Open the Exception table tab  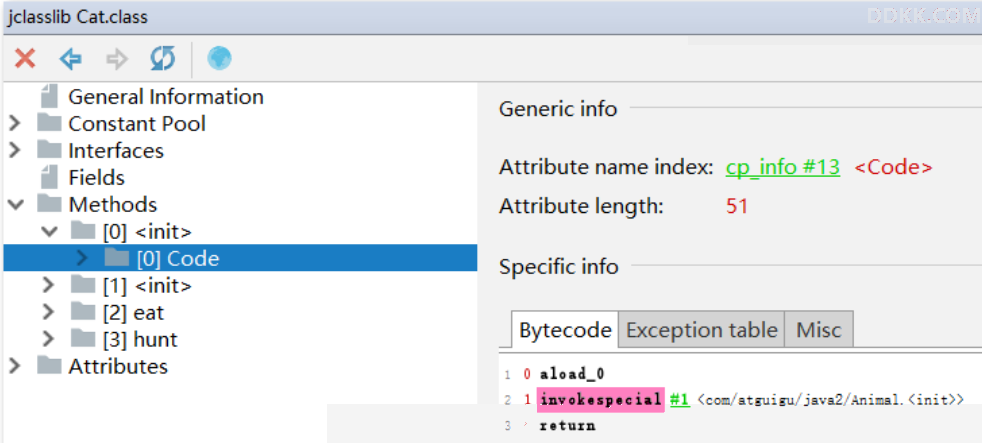click(x=701, y=330)
